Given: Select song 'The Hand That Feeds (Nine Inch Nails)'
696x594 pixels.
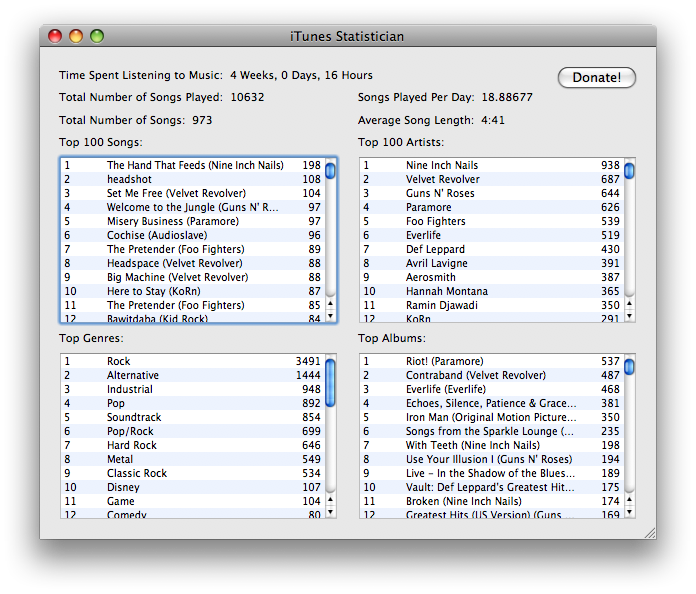Looking at the screenshot, I should coord(193,165).
